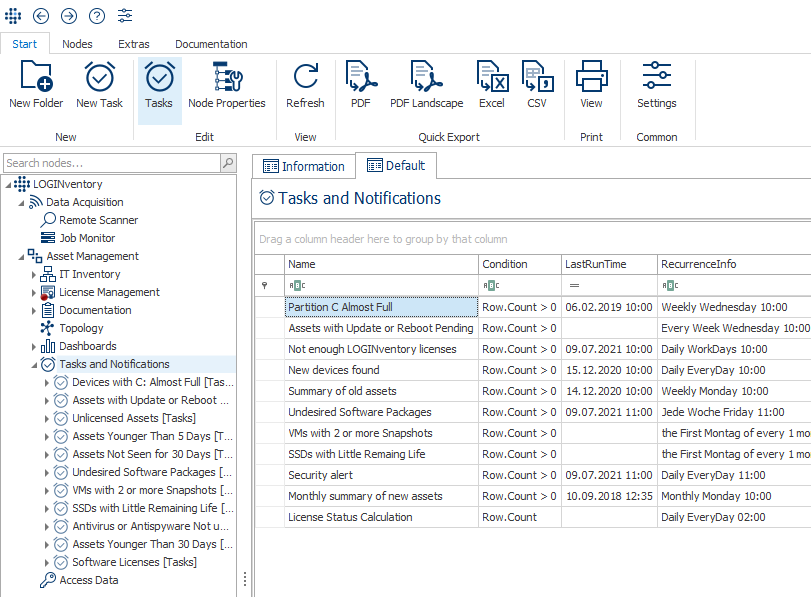Select the Security alert row

(381, 476)
